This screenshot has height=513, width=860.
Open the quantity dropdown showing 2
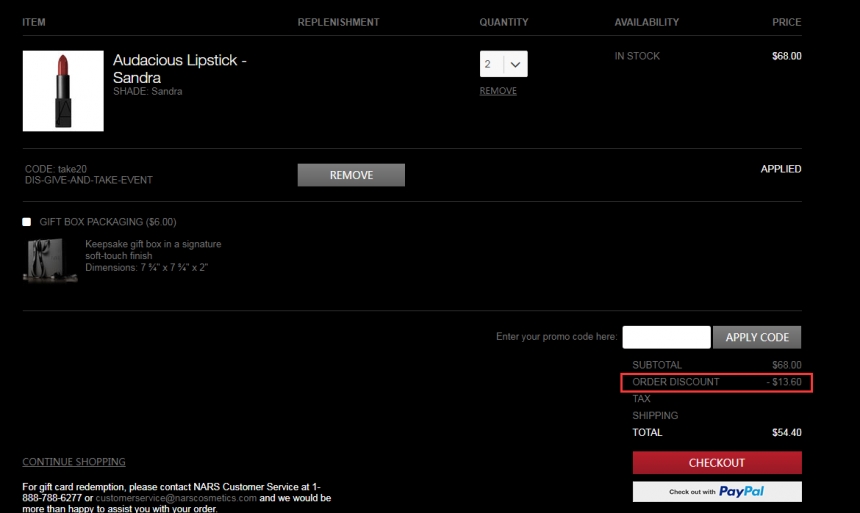[503, 64]
